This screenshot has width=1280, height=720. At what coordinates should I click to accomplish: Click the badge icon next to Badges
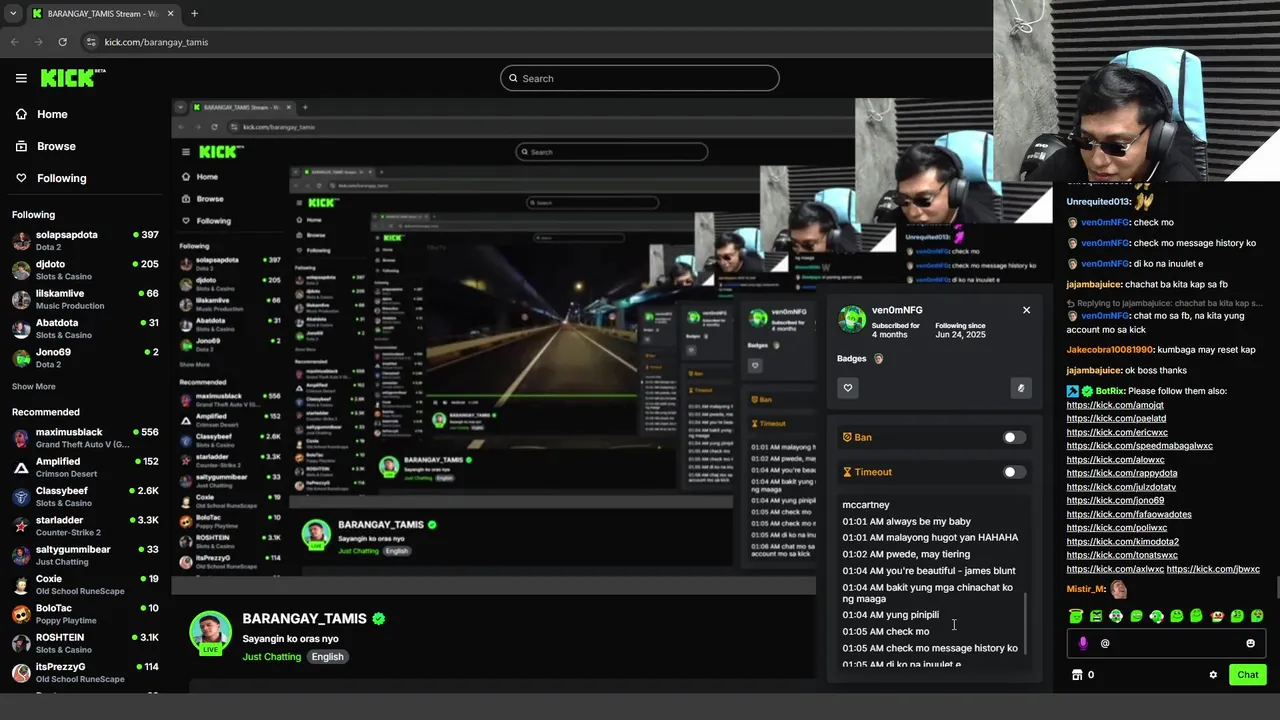pos(879,358)
